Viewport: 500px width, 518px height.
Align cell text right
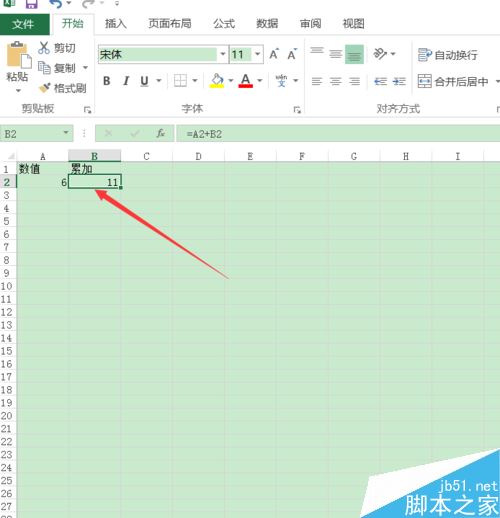click(354, 81)
